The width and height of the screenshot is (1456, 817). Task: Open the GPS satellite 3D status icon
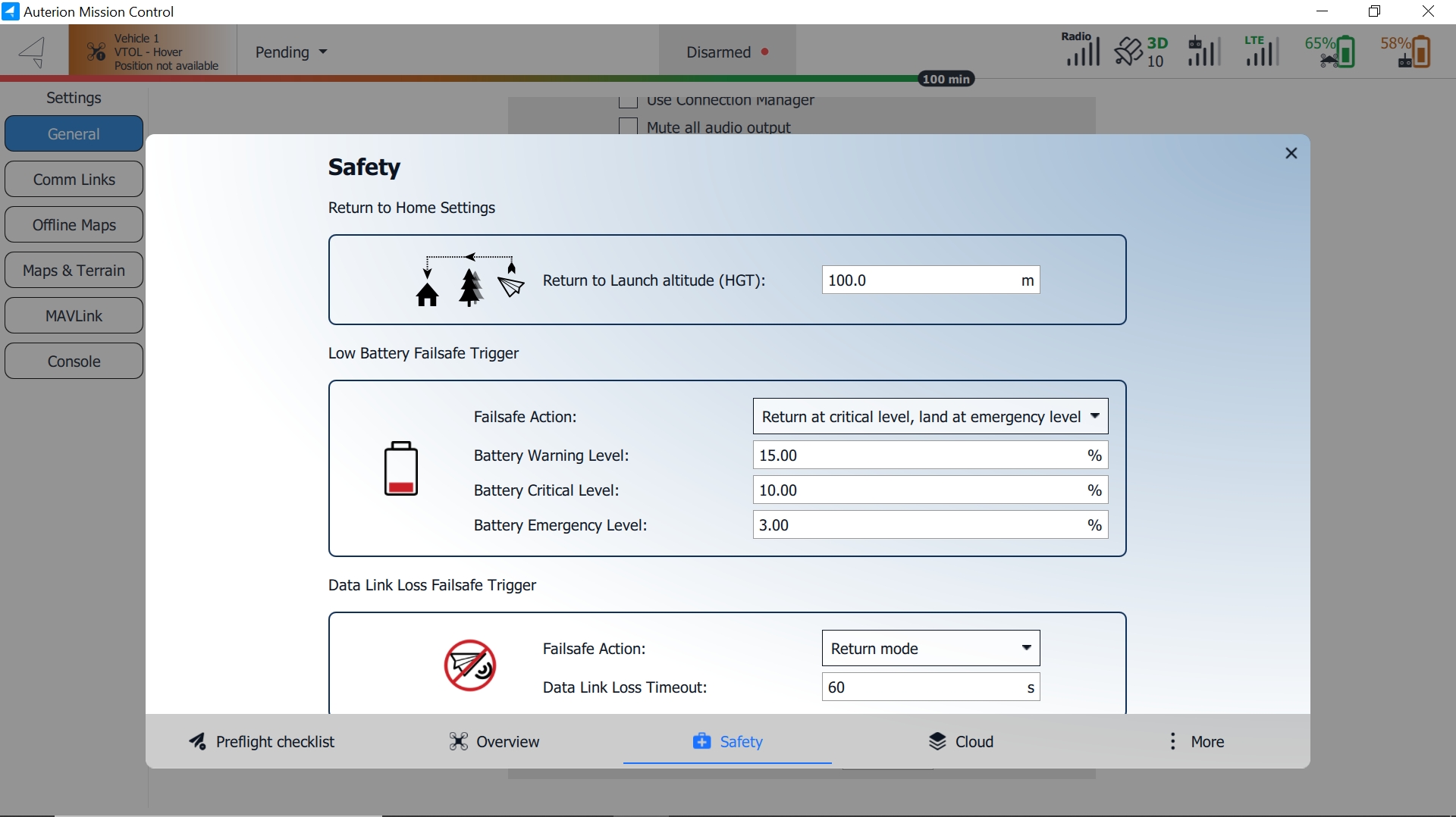[1141, 52]
